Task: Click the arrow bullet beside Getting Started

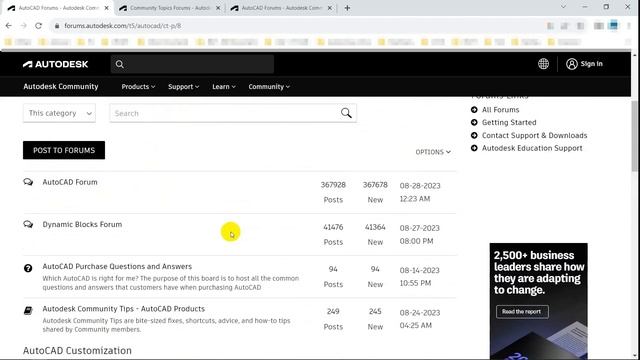Action: point(474,122)
